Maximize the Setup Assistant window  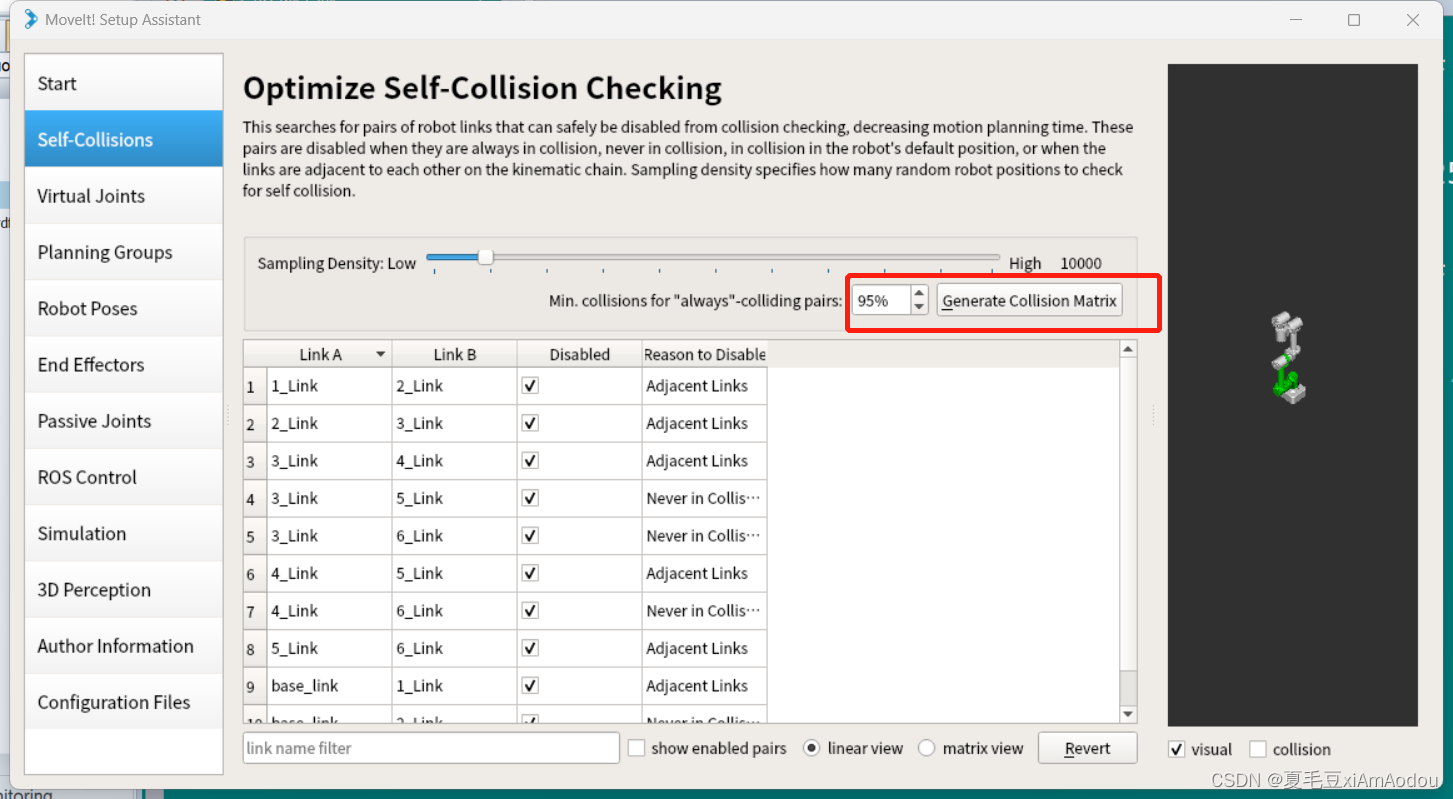coord(1354,20)
